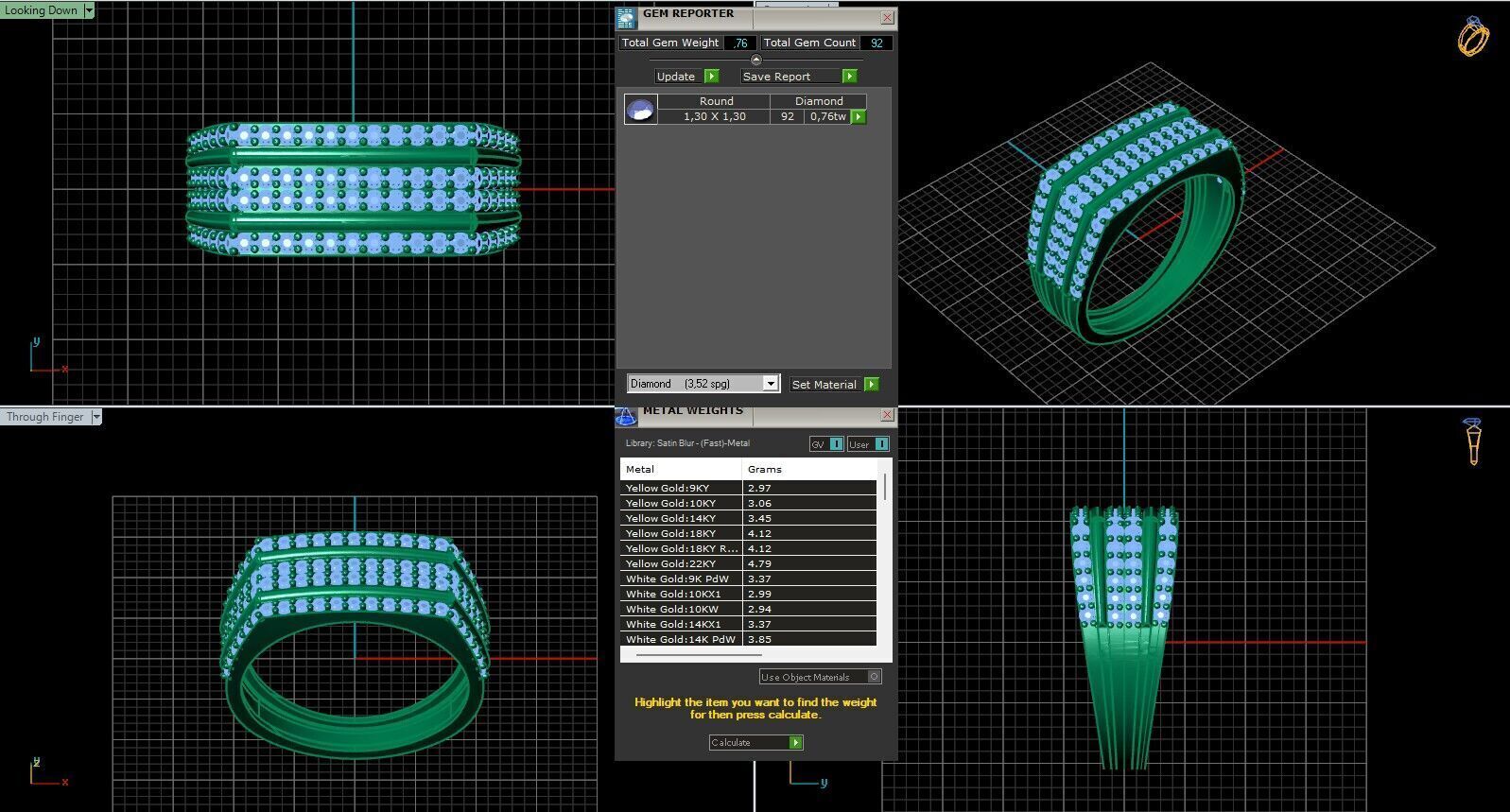
Task: Select the Yellow Gold:18KY row
Action: coord(748,533)
